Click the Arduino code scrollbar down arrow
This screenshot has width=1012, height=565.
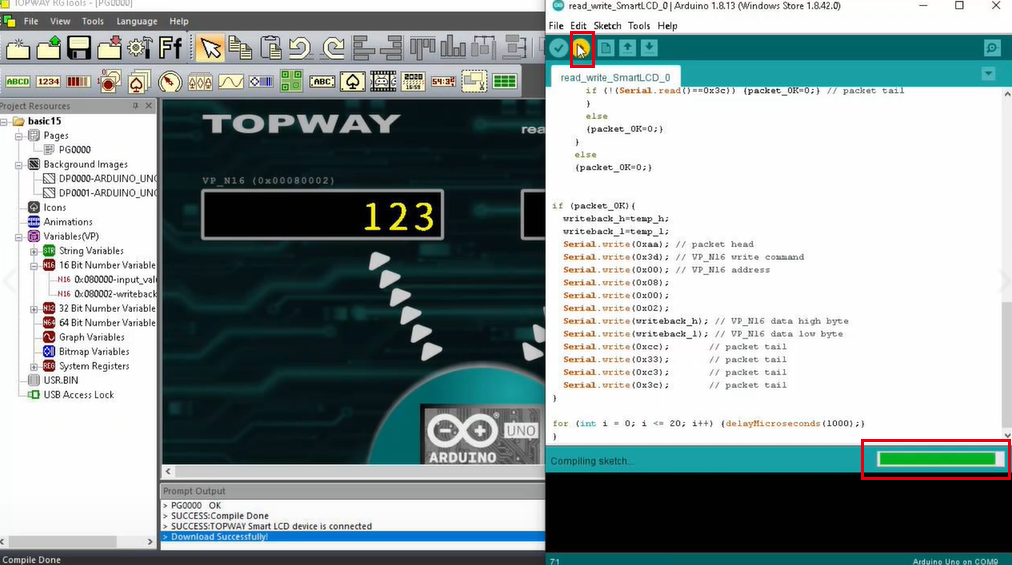pyautogui.click(x=1007, y=435)
